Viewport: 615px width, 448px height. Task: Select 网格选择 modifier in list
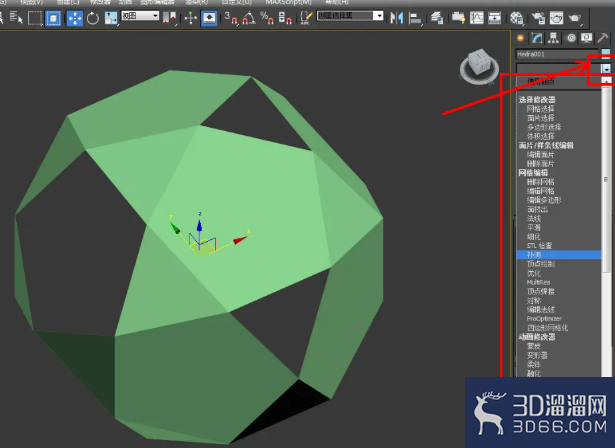tap(540, 109)
